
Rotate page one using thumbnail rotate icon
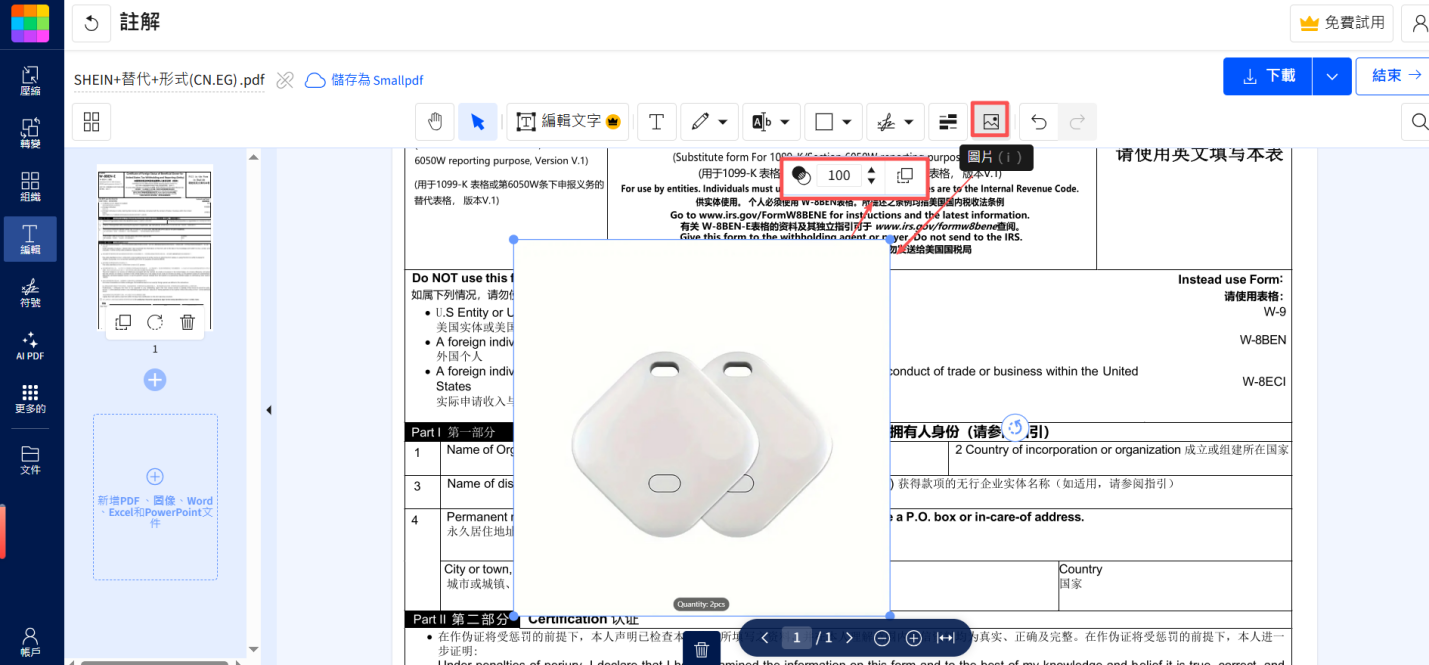coord(154,321)
